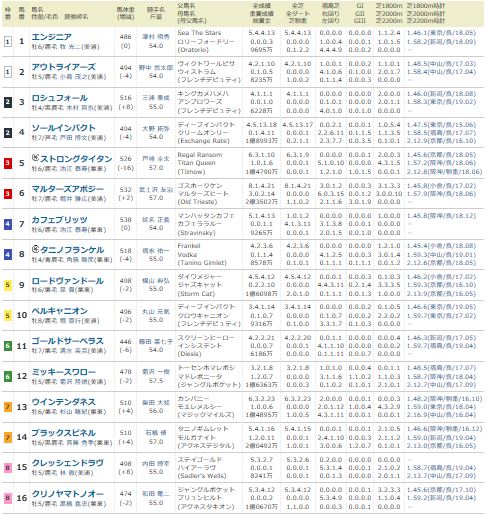This screenshot has height=515, width=490.
Task: View the クリノヤマトノオー horse details
Action: tap(68, 494)
